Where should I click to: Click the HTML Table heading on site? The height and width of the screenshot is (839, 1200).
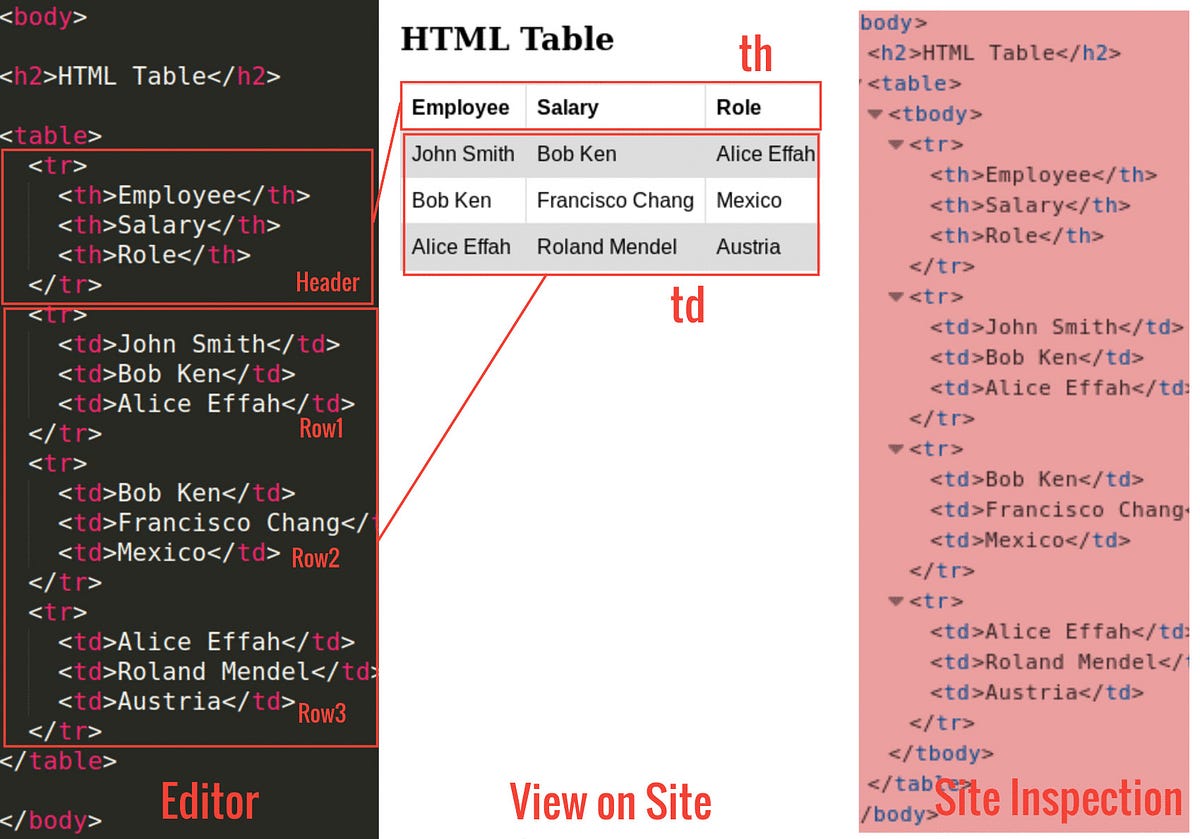tap(506, 38)
